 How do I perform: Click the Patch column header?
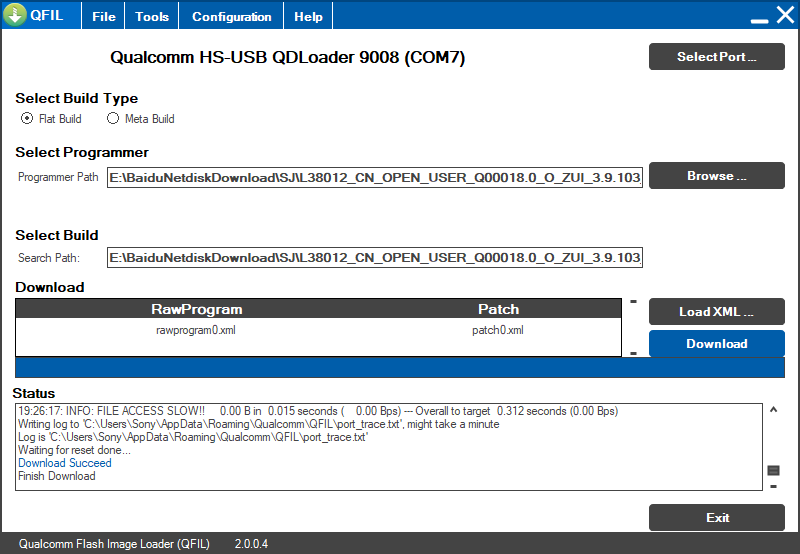click(x=498, y=309)
